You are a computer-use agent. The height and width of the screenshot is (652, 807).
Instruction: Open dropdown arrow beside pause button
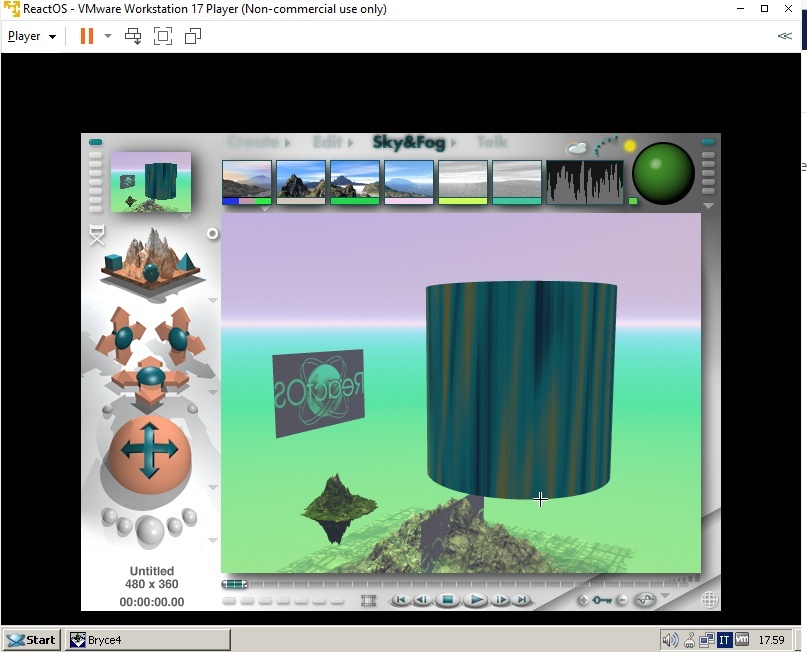point(108,36)
